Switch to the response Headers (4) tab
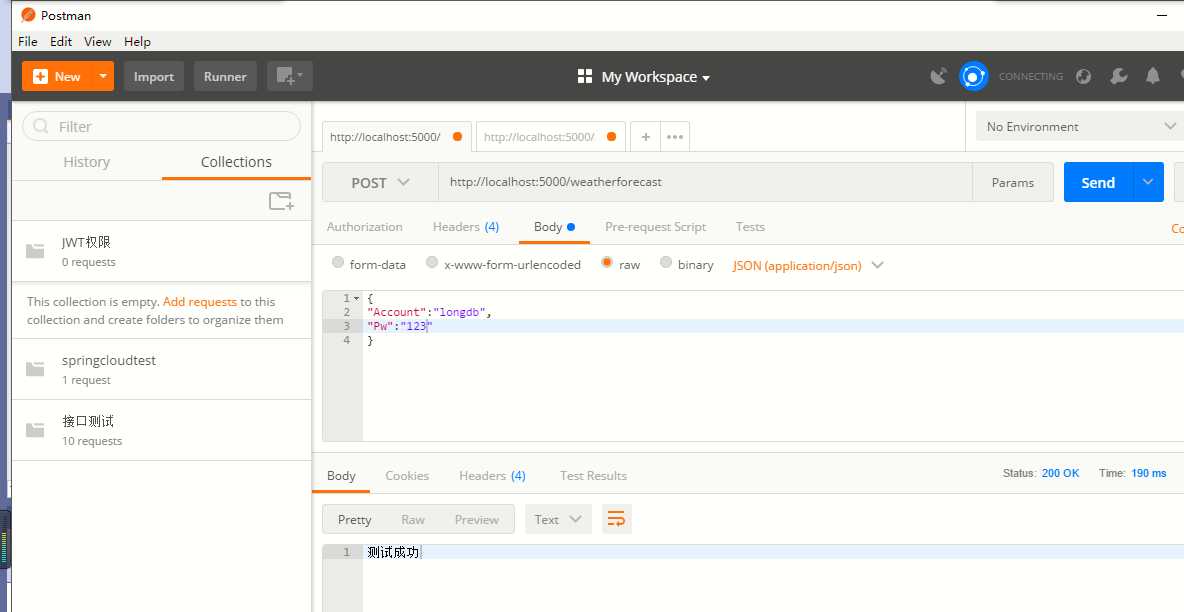Viewport: 1184px width, 612px height. pyautogui.click(x=492, y=475)
